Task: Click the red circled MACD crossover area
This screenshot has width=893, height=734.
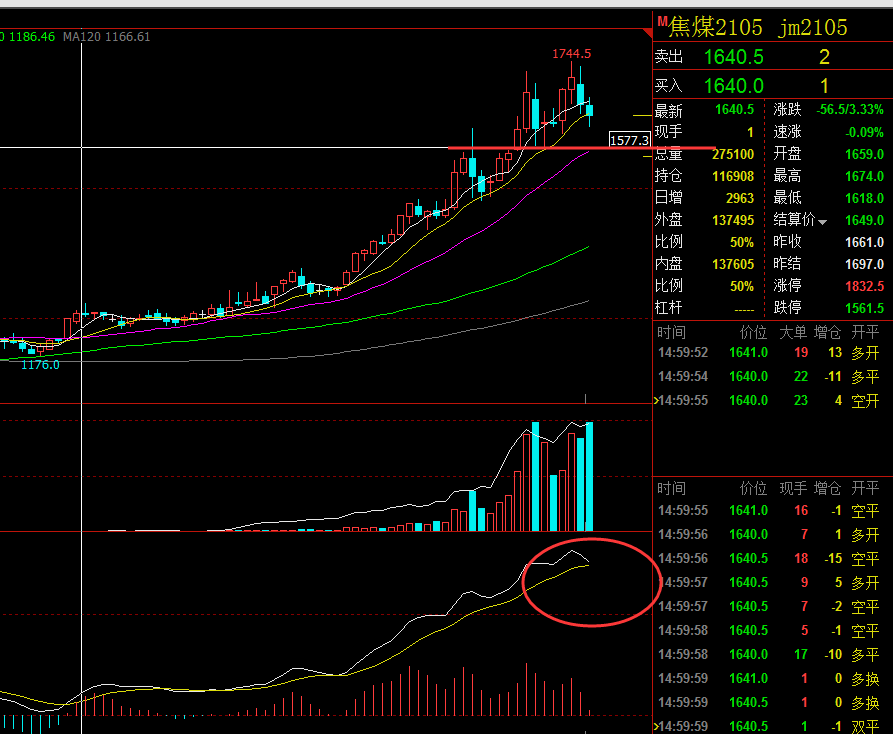Action: click(590, 582)
